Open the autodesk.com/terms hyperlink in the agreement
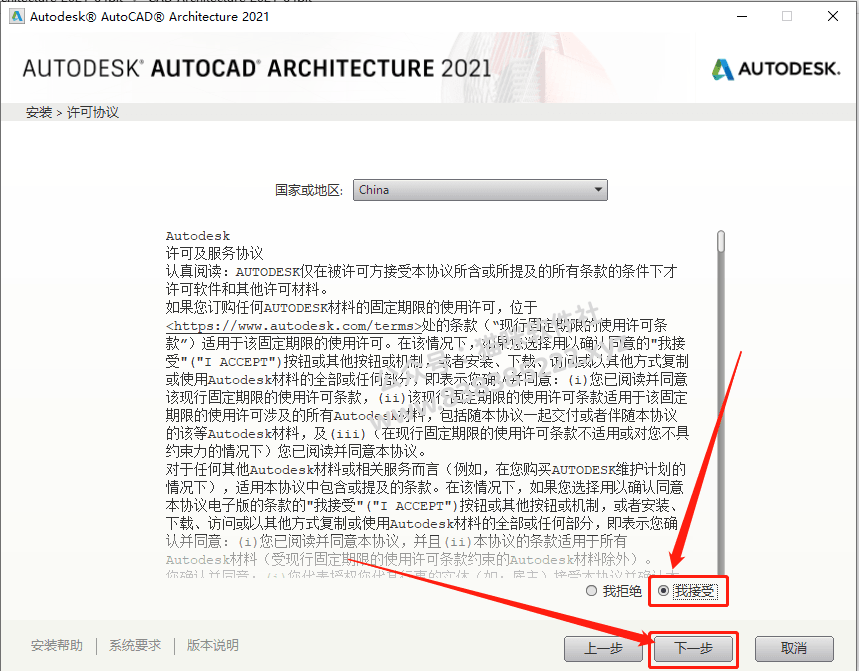Viewport: 859px width, 671px height. click(294, 326)
